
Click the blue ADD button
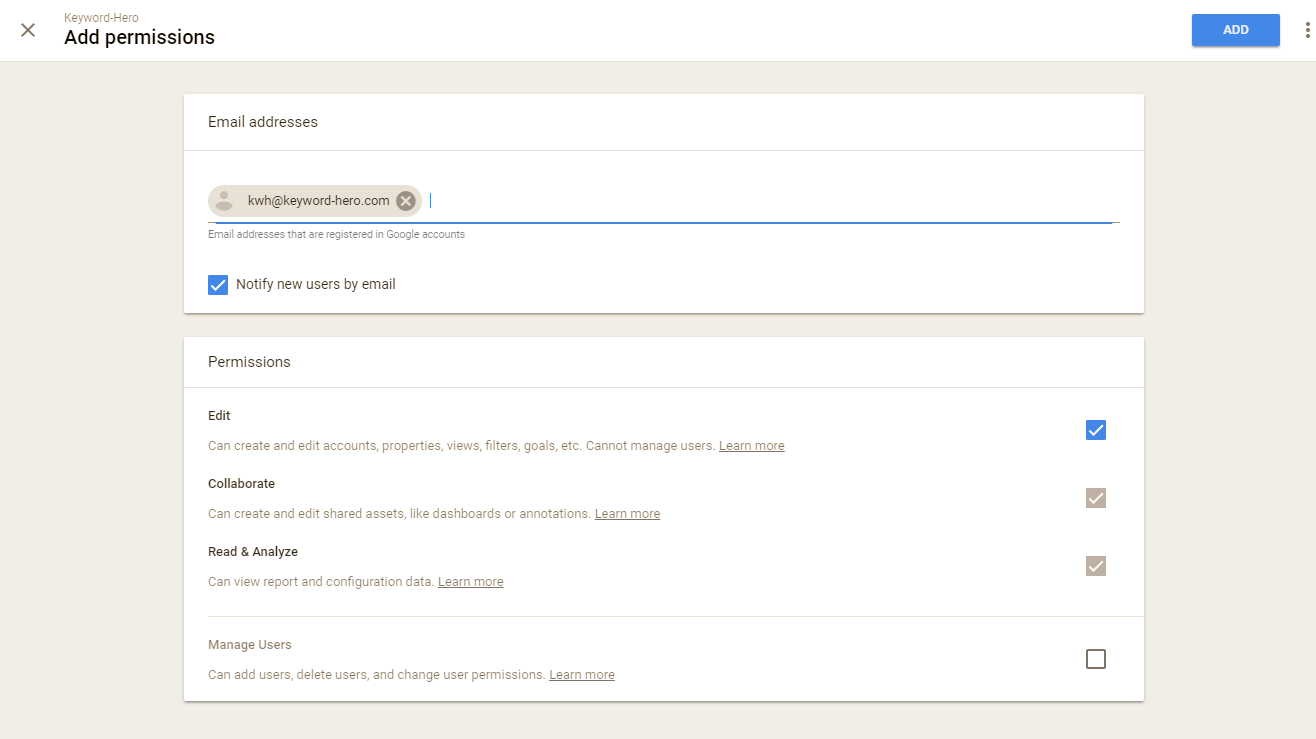pyautogui.click(x=1236, y=30)
